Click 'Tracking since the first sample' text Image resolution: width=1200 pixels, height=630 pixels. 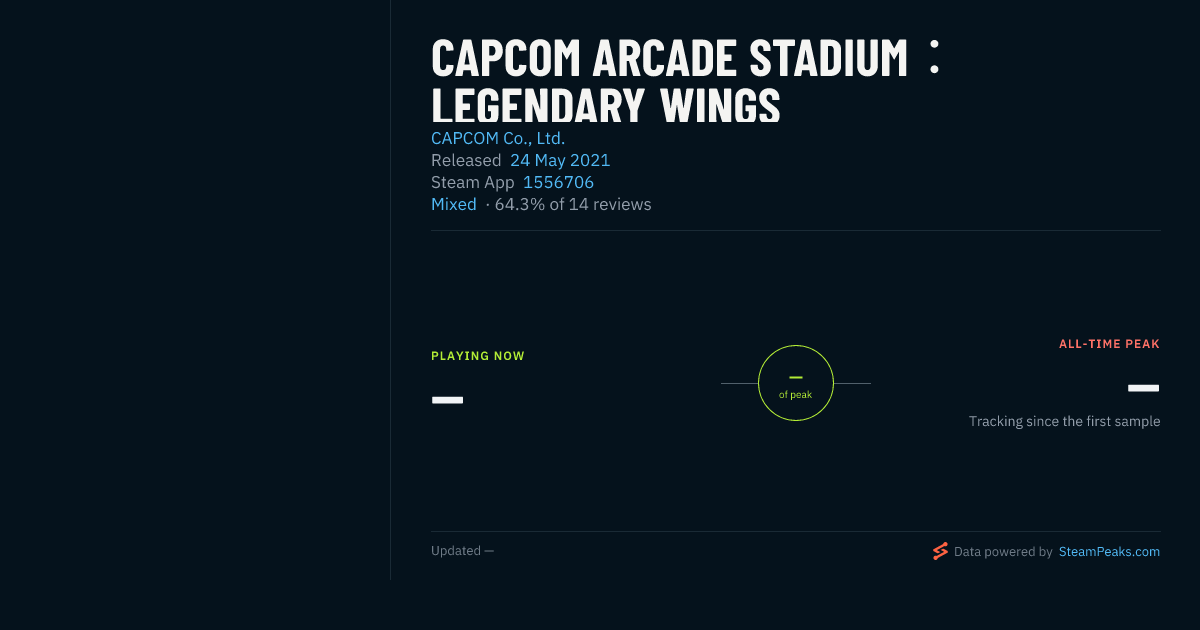point(1065,422)
